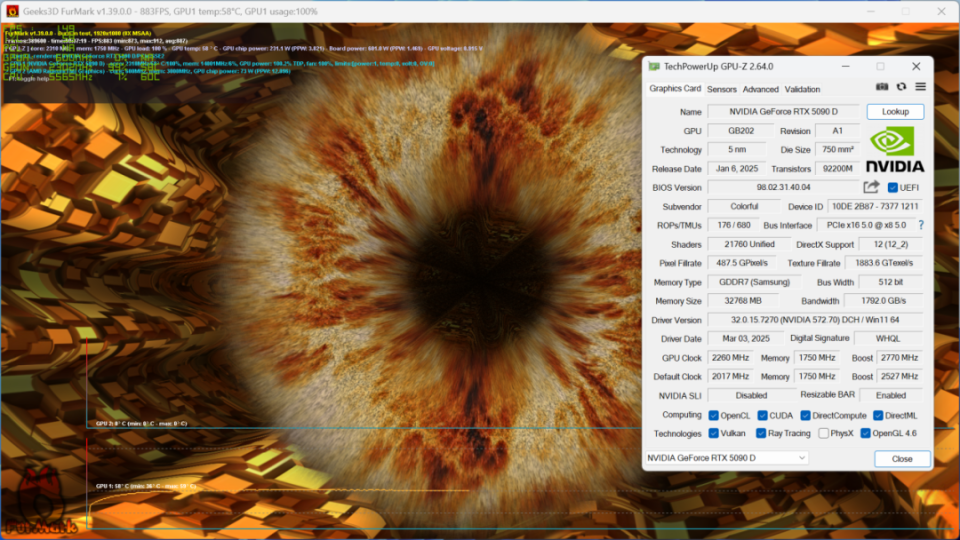The height and width of the screenshot is (540, 960).
Task: Click the Bus Interface question mark
Action: click(x=921, y=225)
